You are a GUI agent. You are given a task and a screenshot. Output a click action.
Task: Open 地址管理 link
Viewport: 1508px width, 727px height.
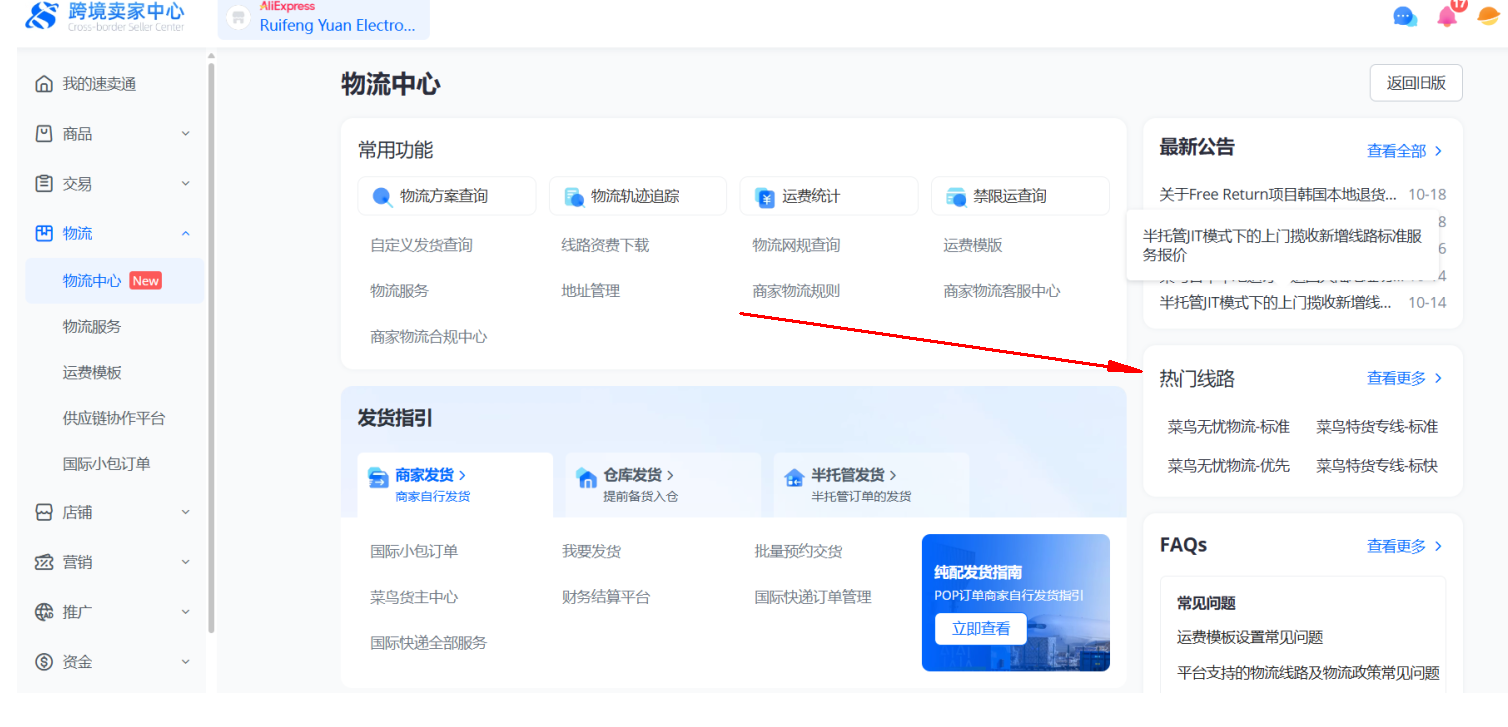point(591,291)
